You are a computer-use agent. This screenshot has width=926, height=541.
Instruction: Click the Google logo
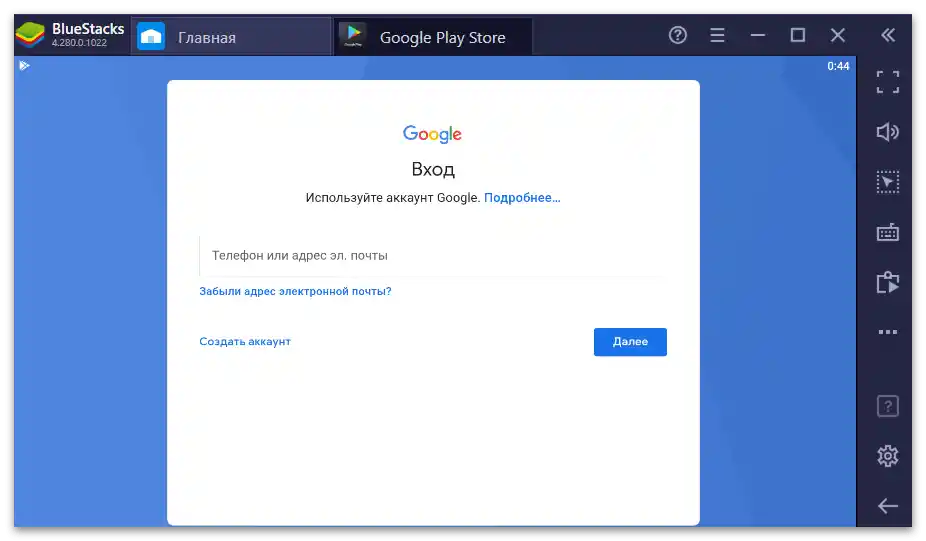[x=432, y=134]
